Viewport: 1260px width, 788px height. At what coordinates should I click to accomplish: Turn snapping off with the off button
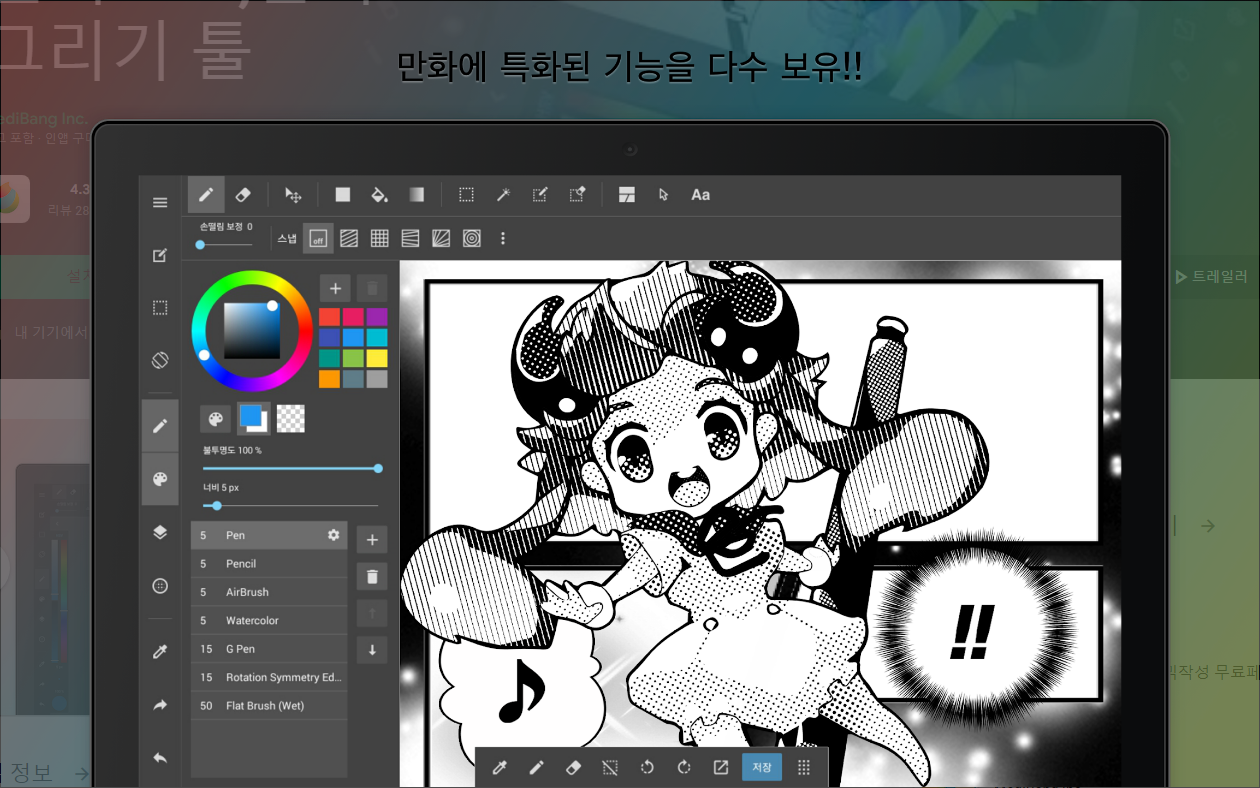pyautogui.click(x=318, y=238)
